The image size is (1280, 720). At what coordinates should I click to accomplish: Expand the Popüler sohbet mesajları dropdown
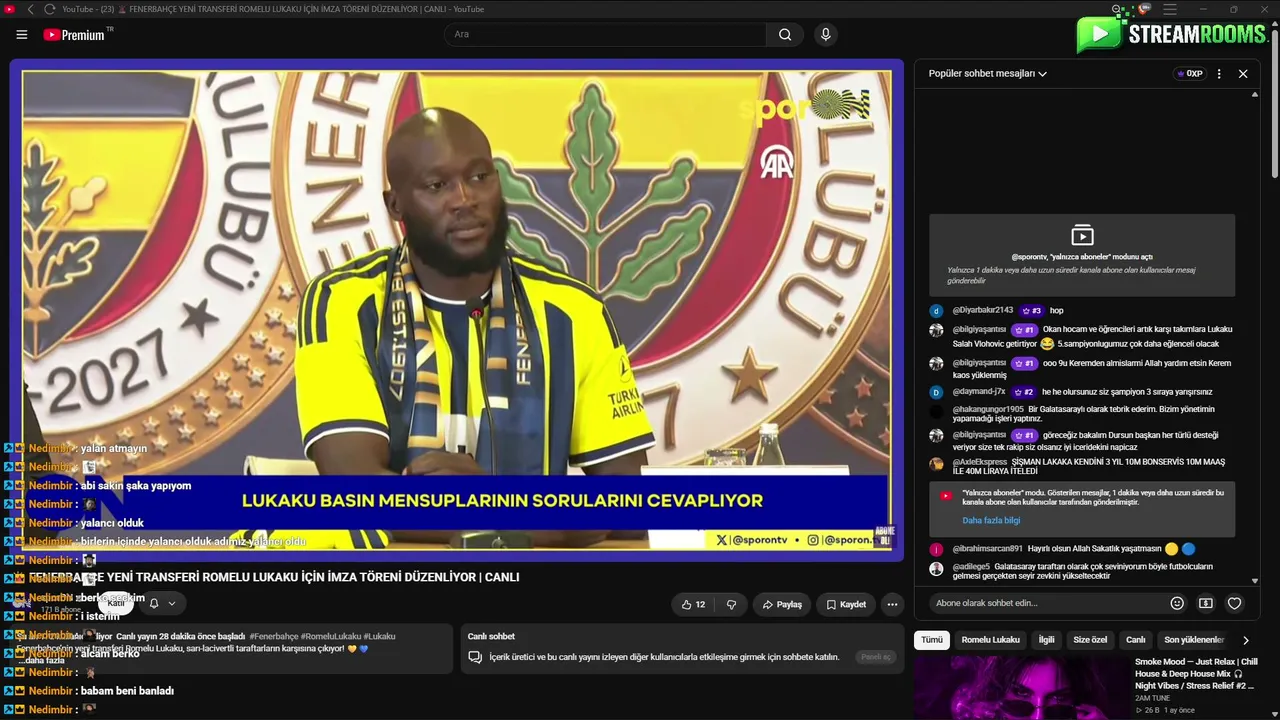[987, 73]
